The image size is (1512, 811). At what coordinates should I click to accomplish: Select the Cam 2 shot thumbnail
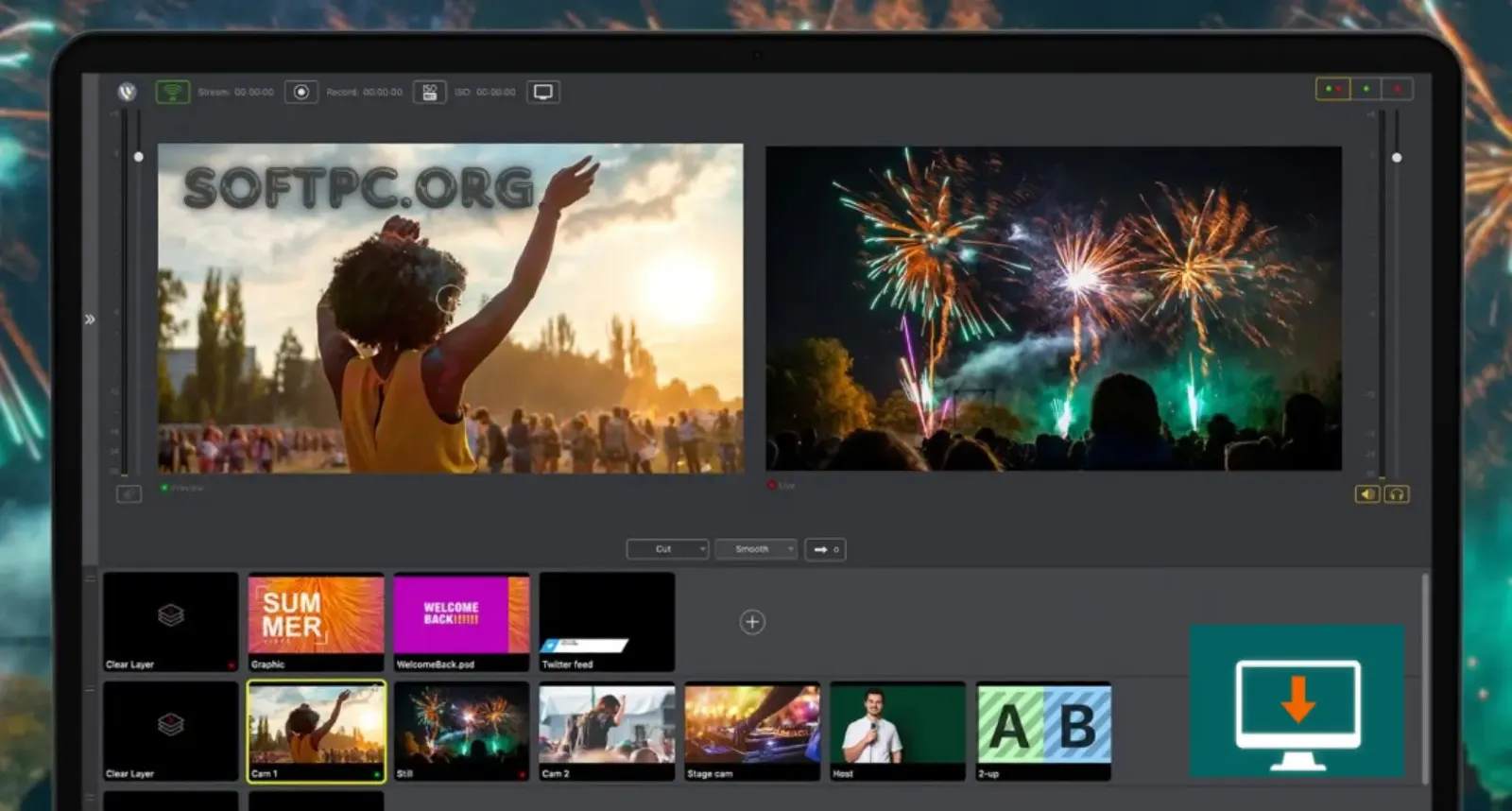tap(608, 732)
